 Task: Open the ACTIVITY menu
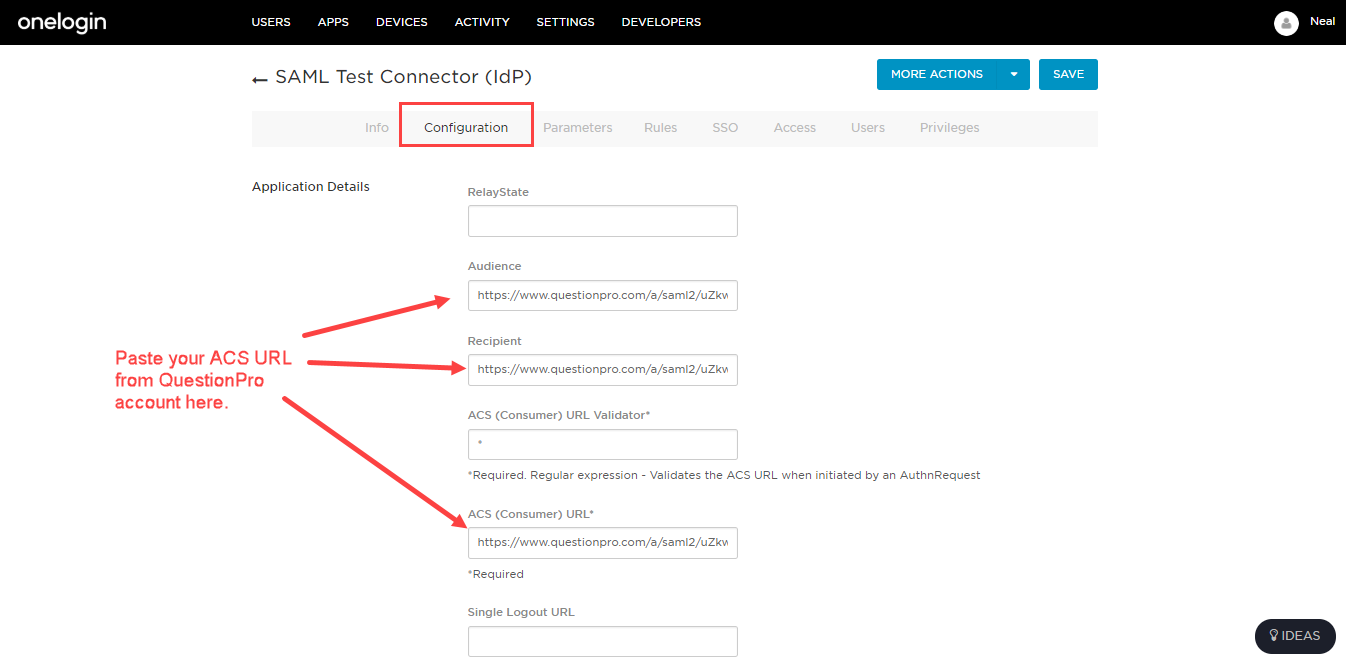click(482, 22)
